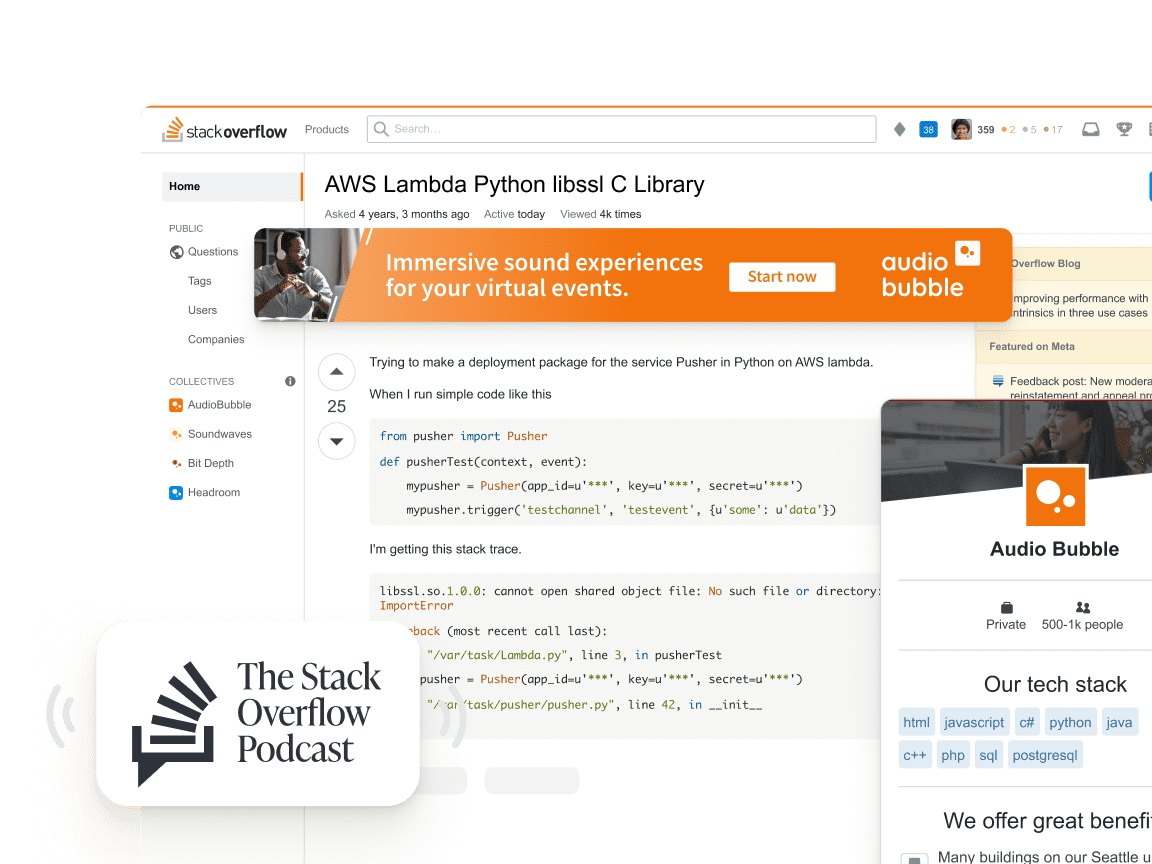Focus the Search input field
This screenshot has width=1152, height=864.
[622, 129]
